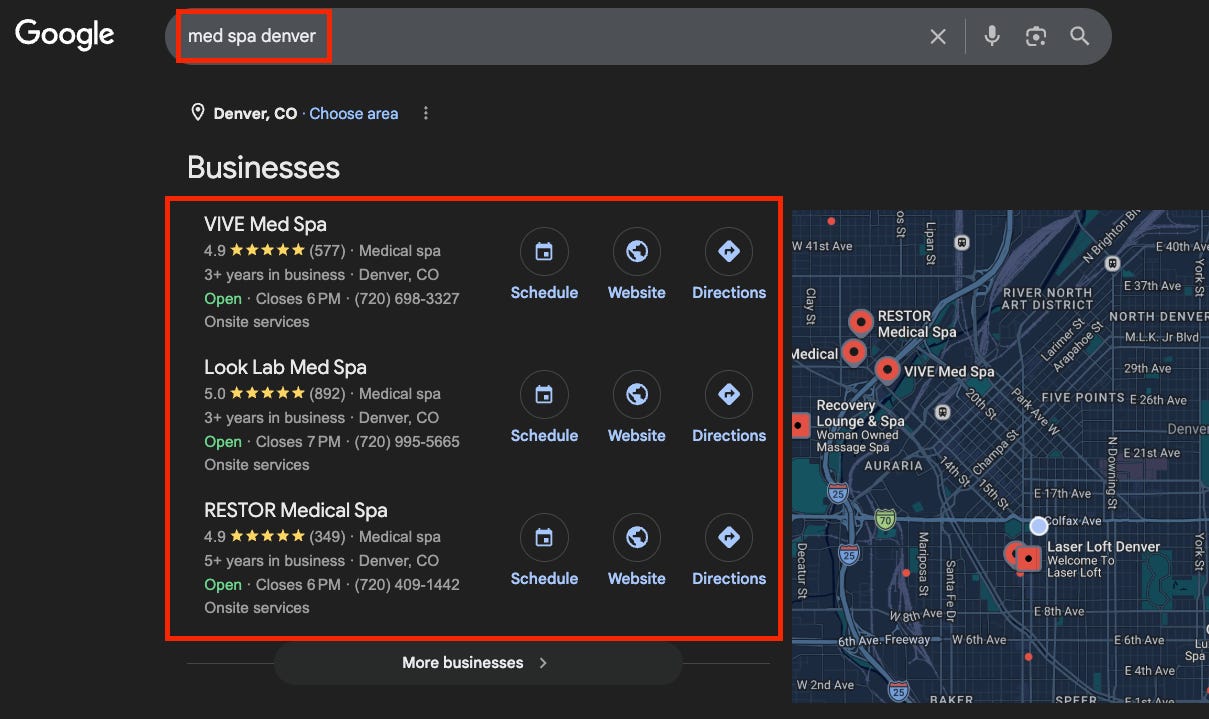Screen dimensions: 1209x719
Task: Select the Laser Loft Denver map marker
Action: pyautogui.click(x=1028, y=558)
